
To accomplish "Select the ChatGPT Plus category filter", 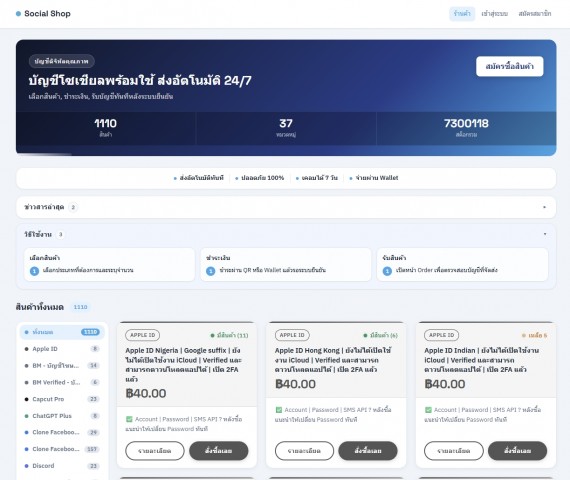I will pyautogui.click(x=62, y=416).
